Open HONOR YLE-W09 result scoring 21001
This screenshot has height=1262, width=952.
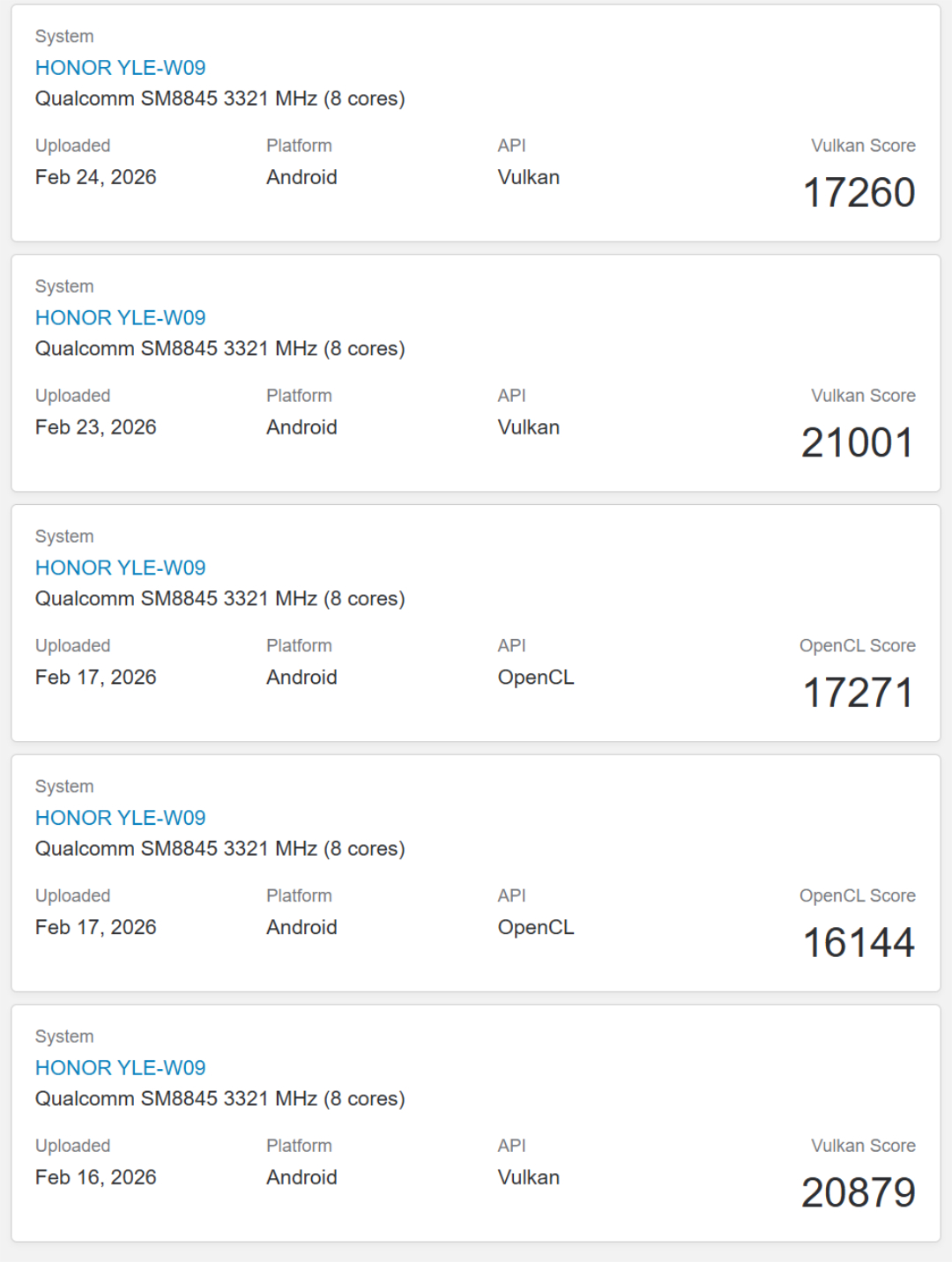(x=120, y=318)
